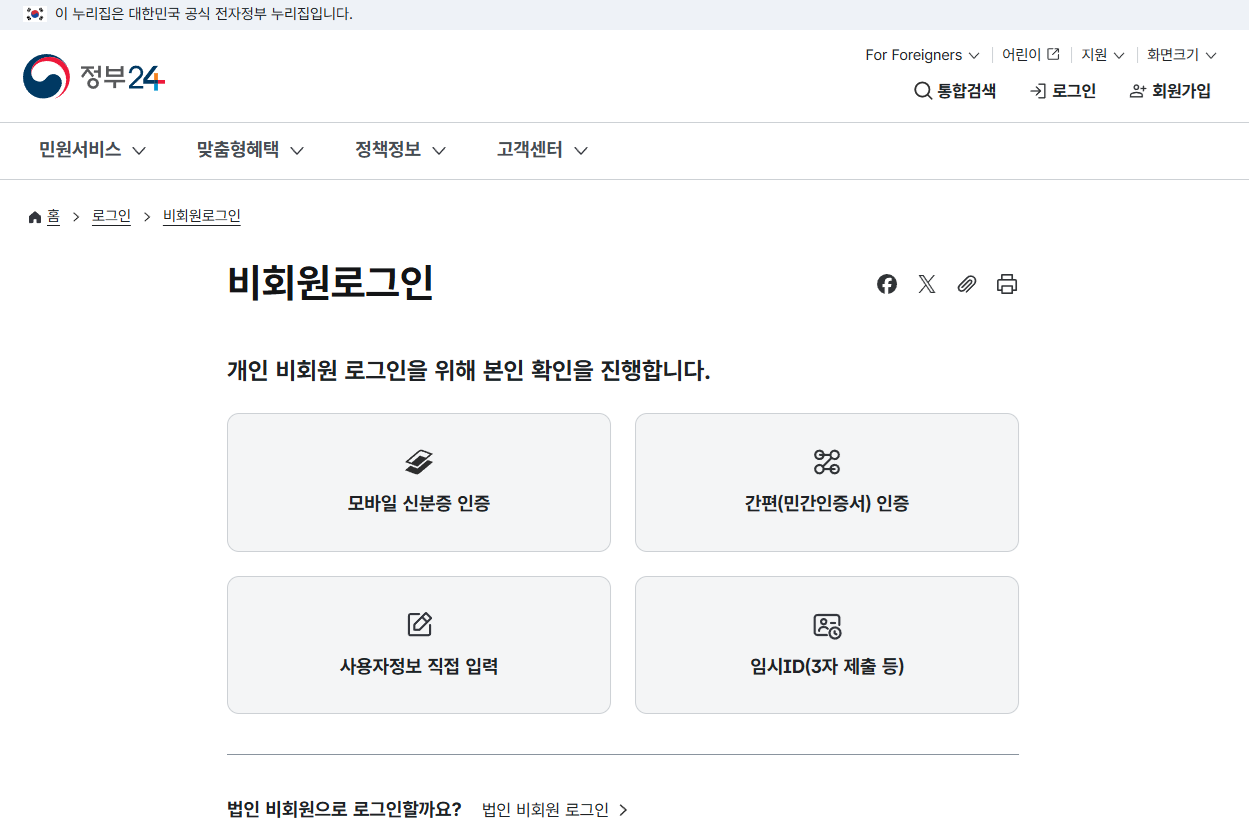The height and width of the screenshot is (838, 1249).
Task: Print the page using the printer icon
Action: pos(1007,284)
